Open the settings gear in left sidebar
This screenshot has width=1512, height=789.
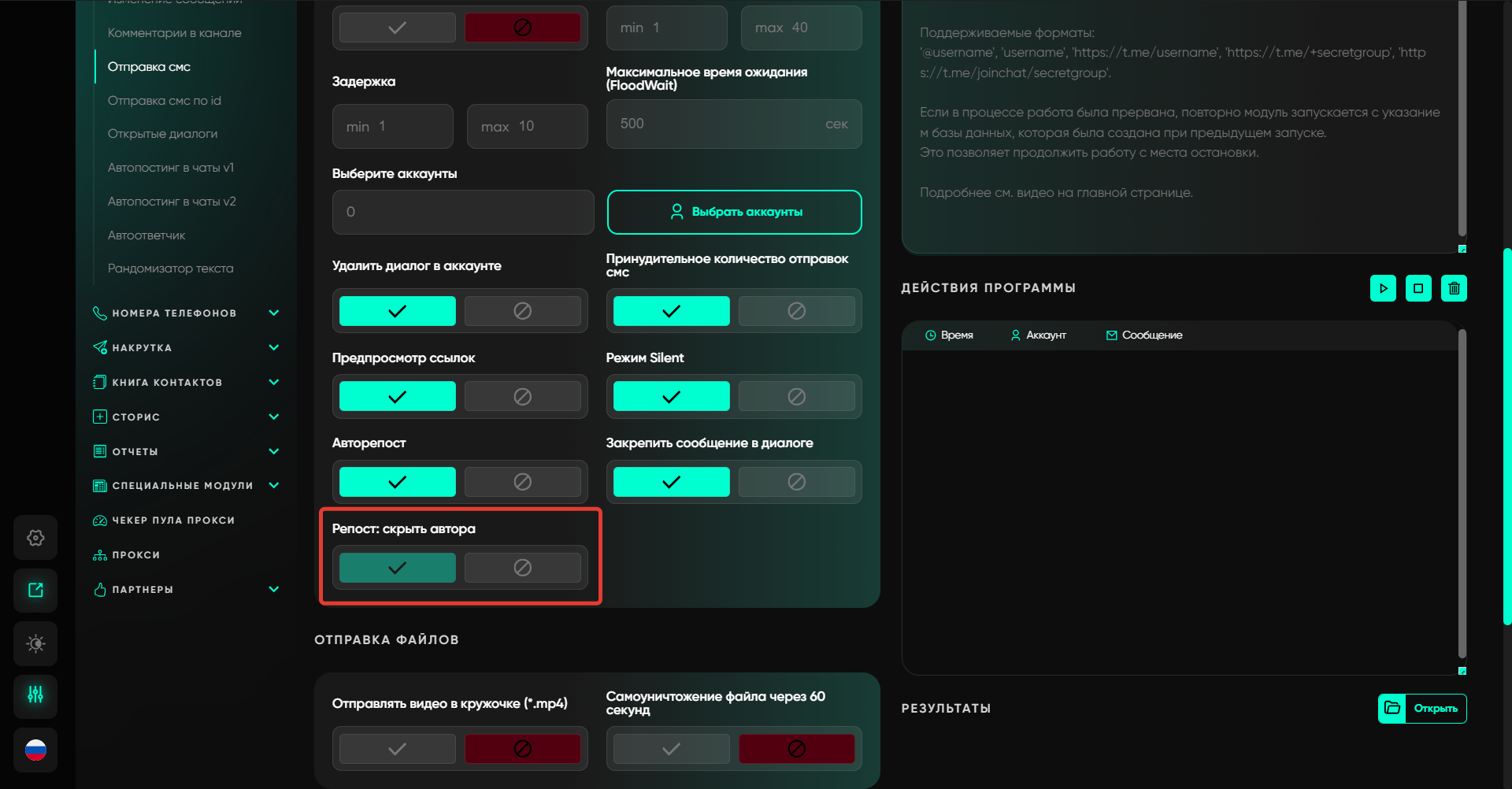pyautogui.click(x=35, y=538)
